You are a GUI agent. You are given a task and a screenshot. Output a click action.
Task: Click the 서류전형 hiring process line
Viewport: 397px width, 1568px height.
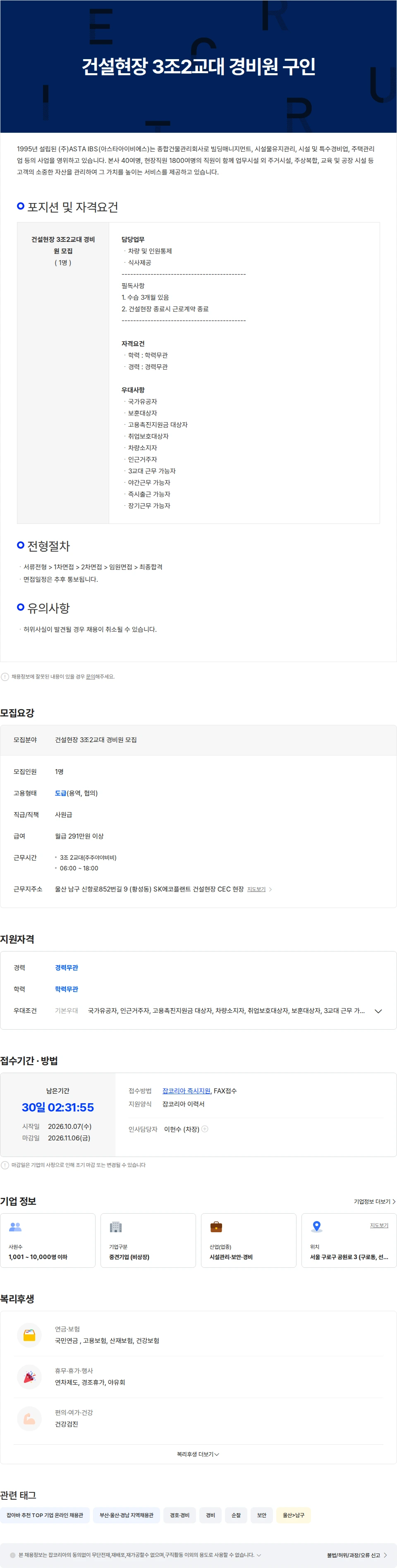[x=93, y=566]
